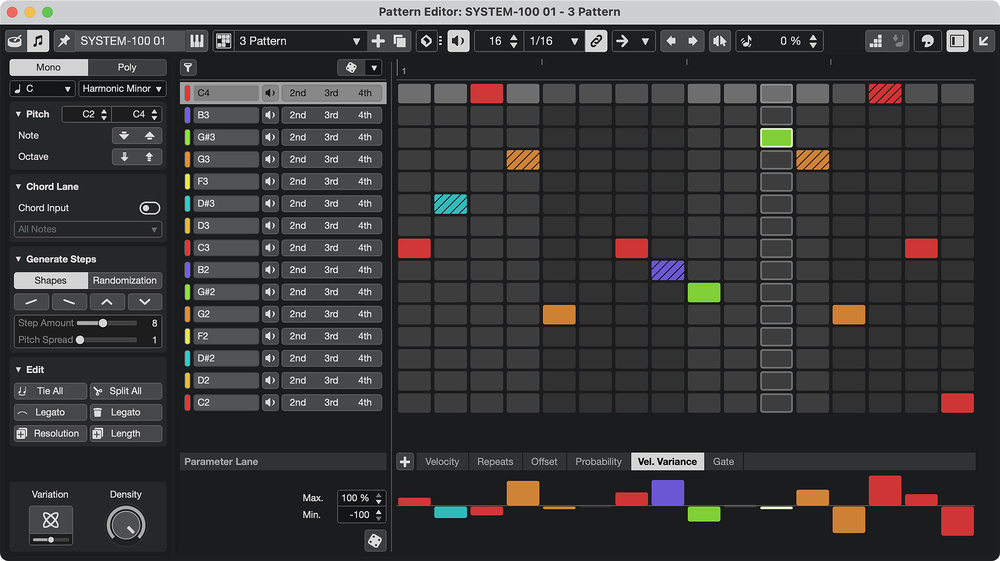Viewport: 1000px width, 561px height.
Task: Collapse the Pitch section
Action: point(18,114)
